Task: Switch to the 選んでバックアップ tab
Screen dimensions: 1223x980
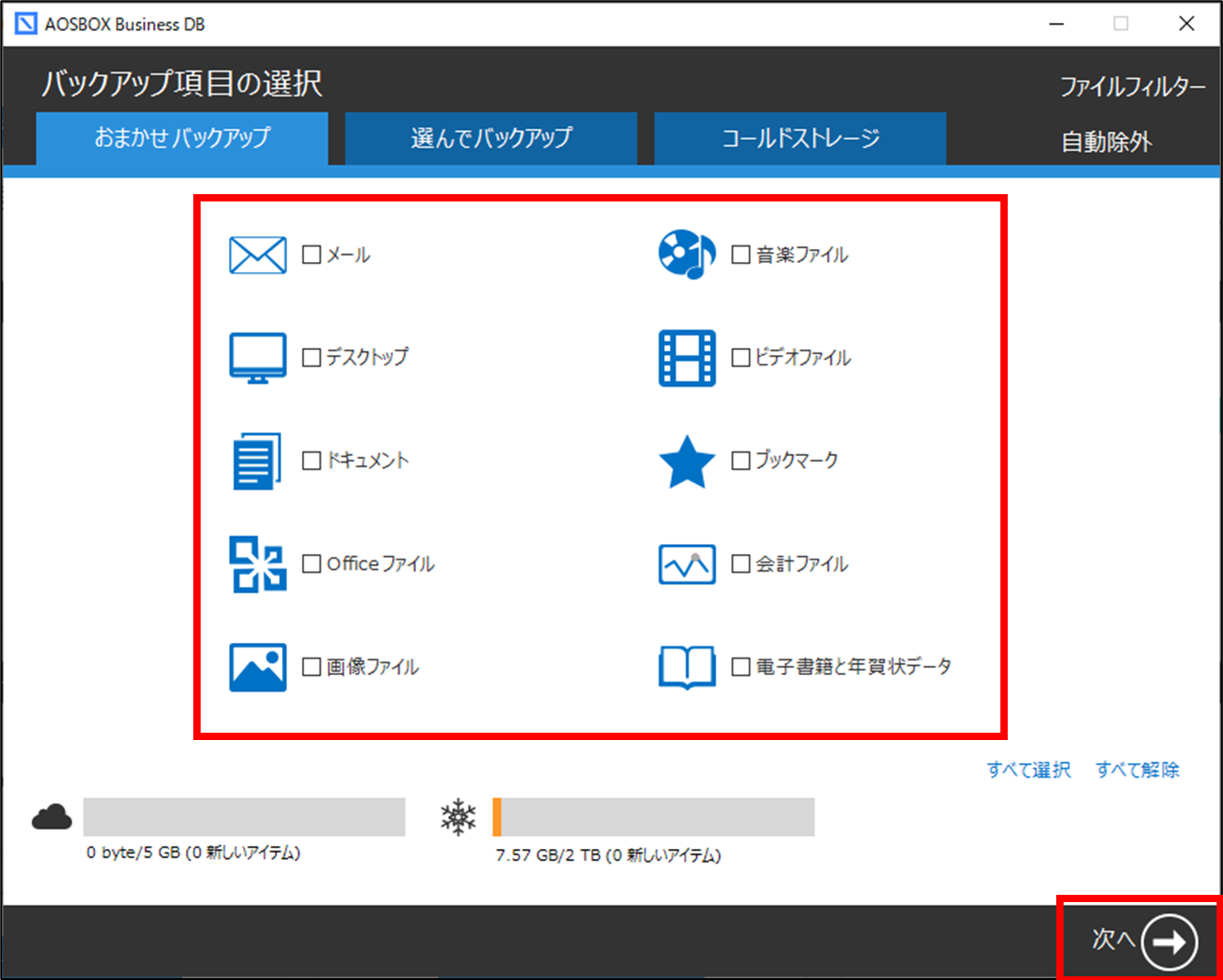Action: pyautogui.click(x=491, y=138)
